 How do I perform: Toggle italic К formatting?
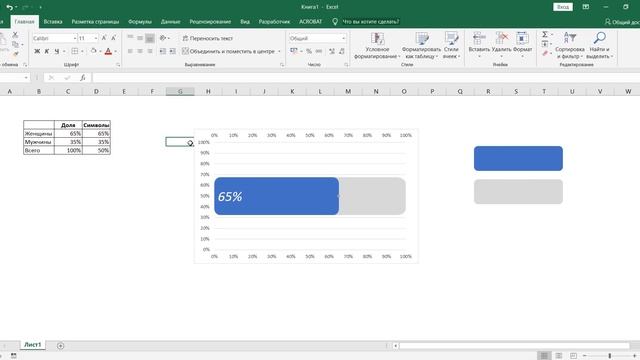[47, 51]
